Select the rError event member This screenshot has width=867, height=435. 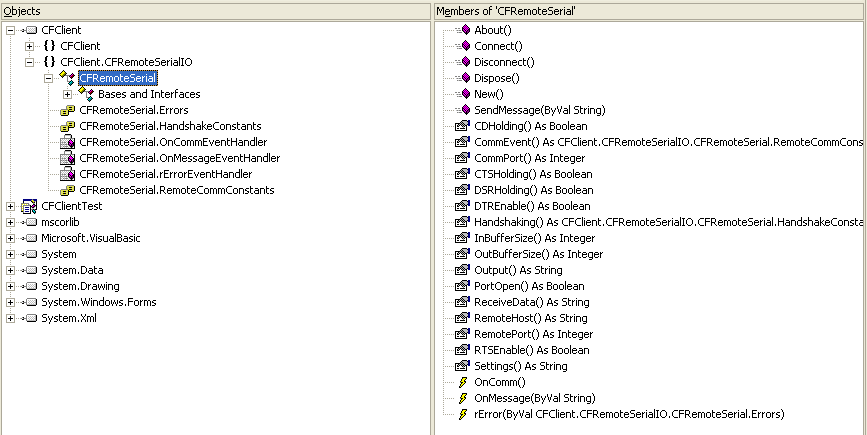[x=629, y=414]
